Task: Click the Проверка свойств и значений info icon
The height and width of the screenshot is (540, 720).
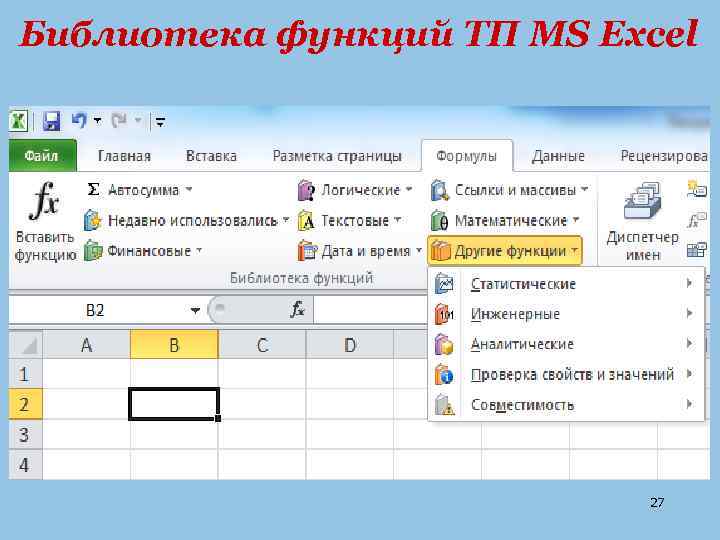Action: pyautogui.click(x=444, y=375)
